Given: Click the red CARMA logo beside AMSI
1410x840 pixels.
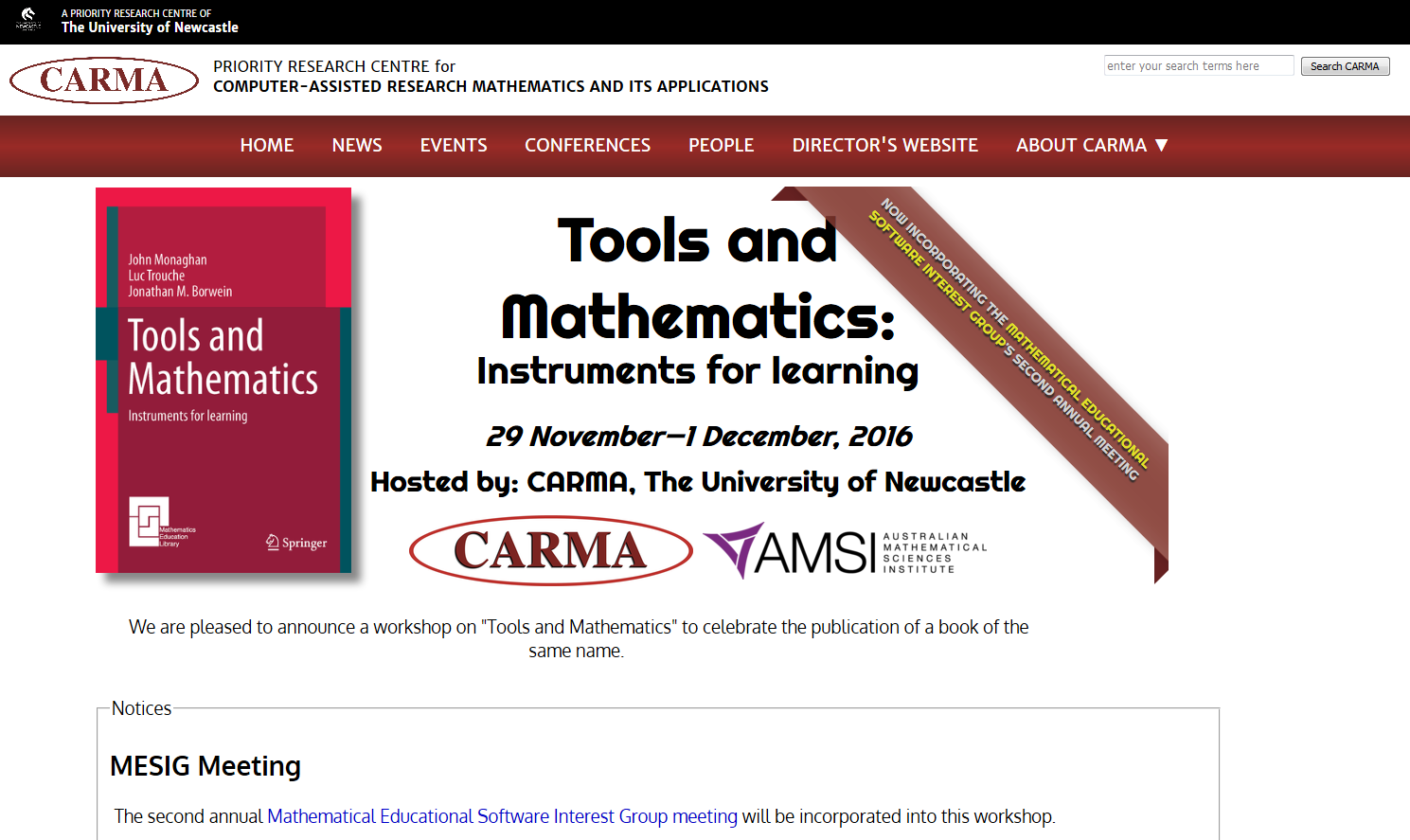Looking at the screenshot, I should point(550,550).
